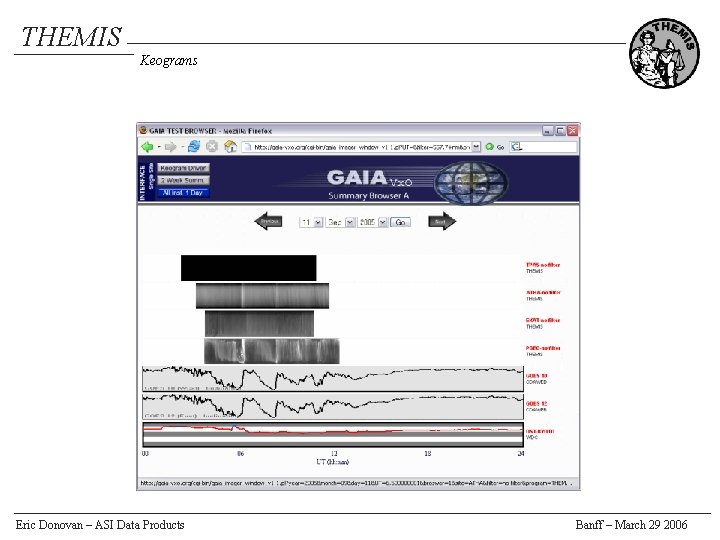
Task: Open the ATHA keogram strip
Action: (x=262, y=296)
